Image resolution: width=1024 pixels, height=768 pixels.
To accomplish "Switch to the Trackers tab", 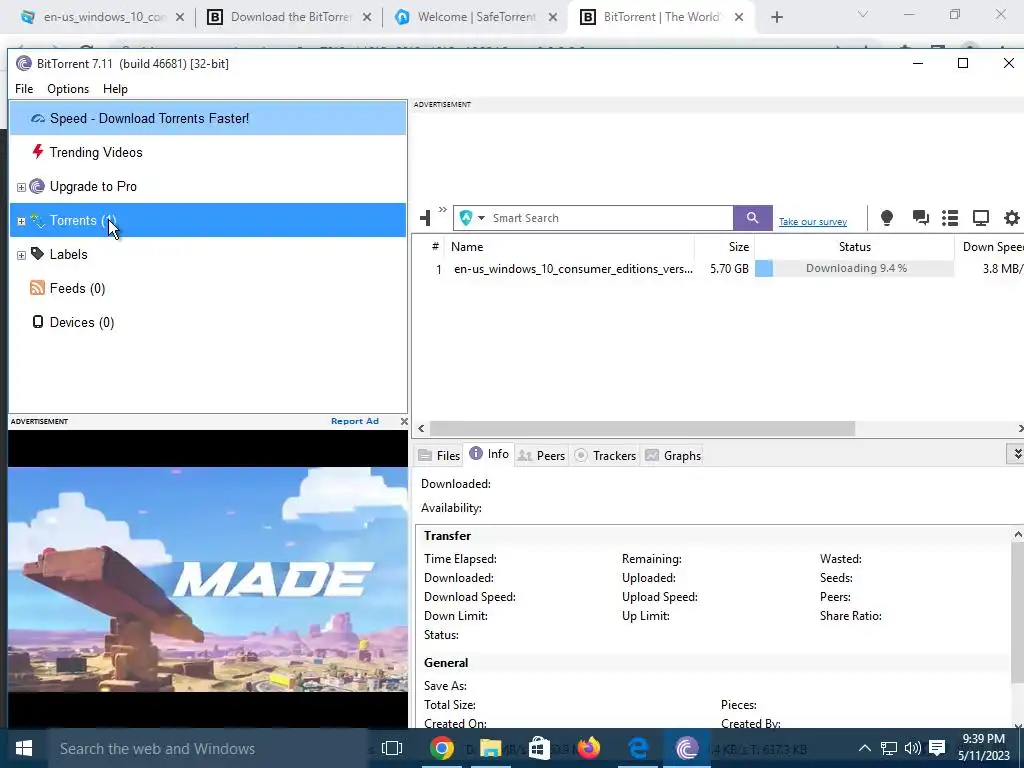I will coord(605,455).
